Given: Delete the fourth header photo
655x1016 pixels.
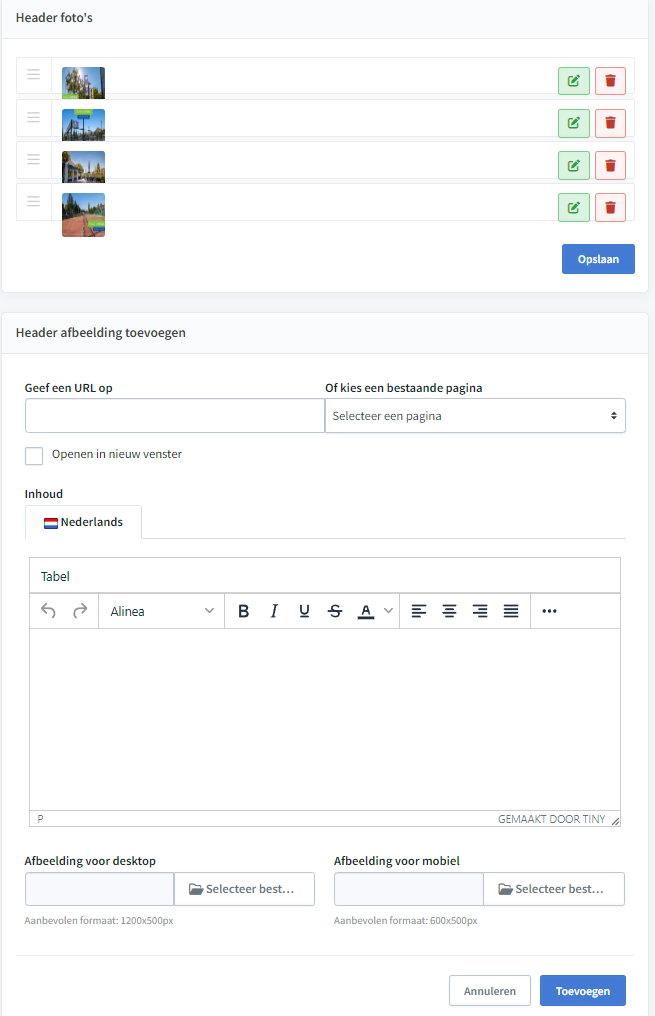Looking at the screenshot, I should (610, 207).
